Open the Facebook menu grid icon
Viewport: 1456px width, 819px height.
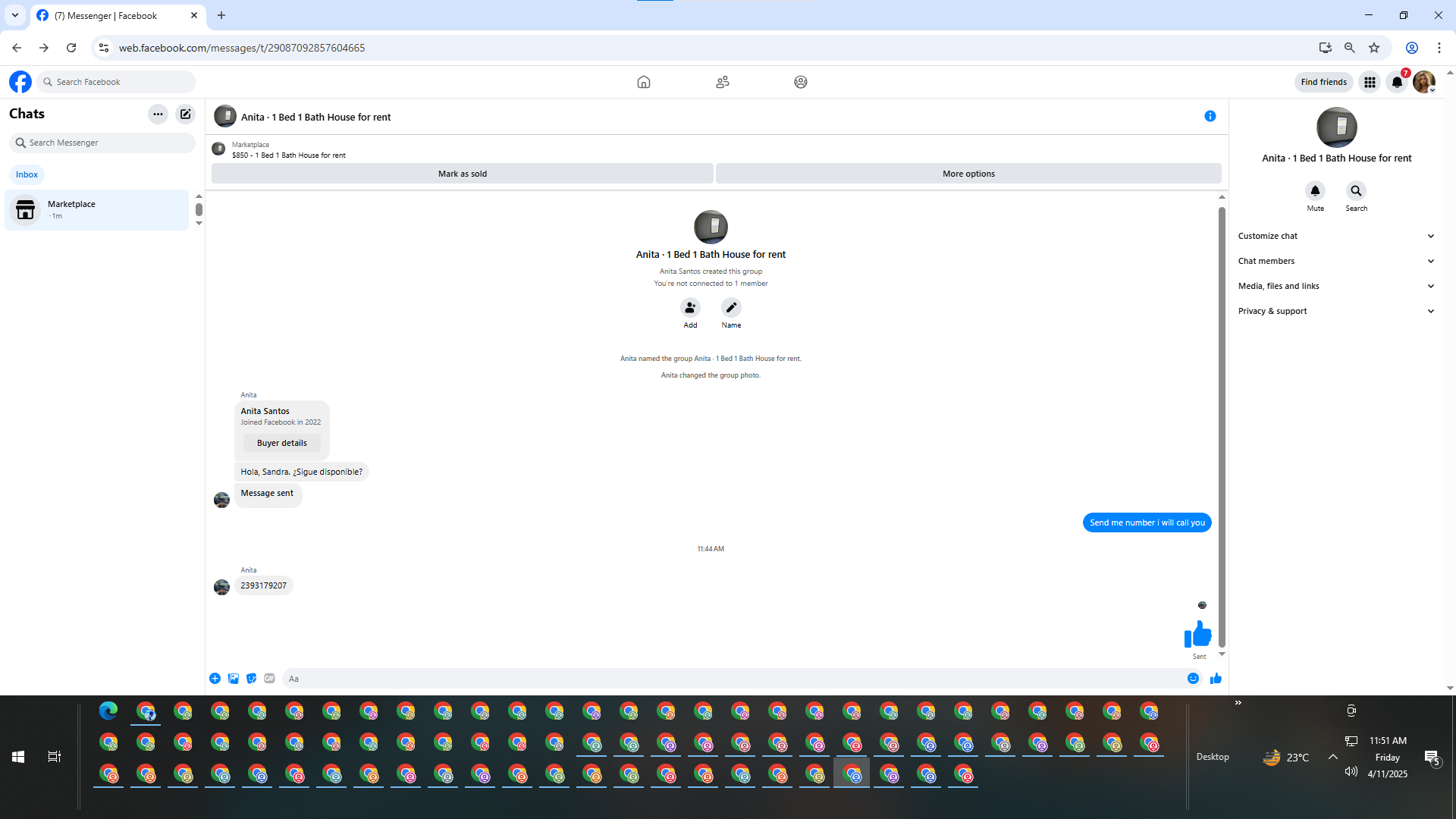(x=1370, y=82)
